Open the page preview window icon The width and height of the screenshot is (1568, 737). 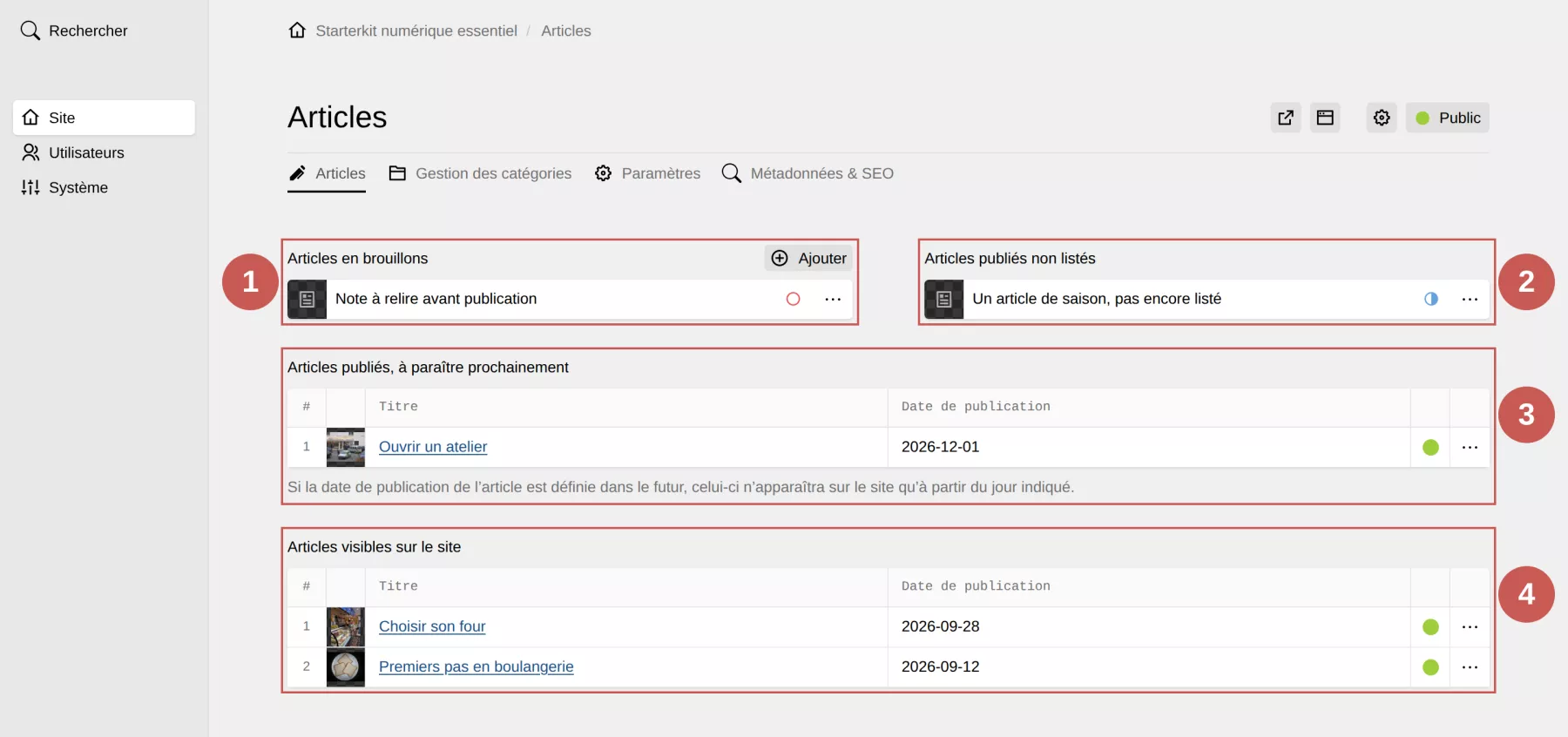(x=1325, y=118)
